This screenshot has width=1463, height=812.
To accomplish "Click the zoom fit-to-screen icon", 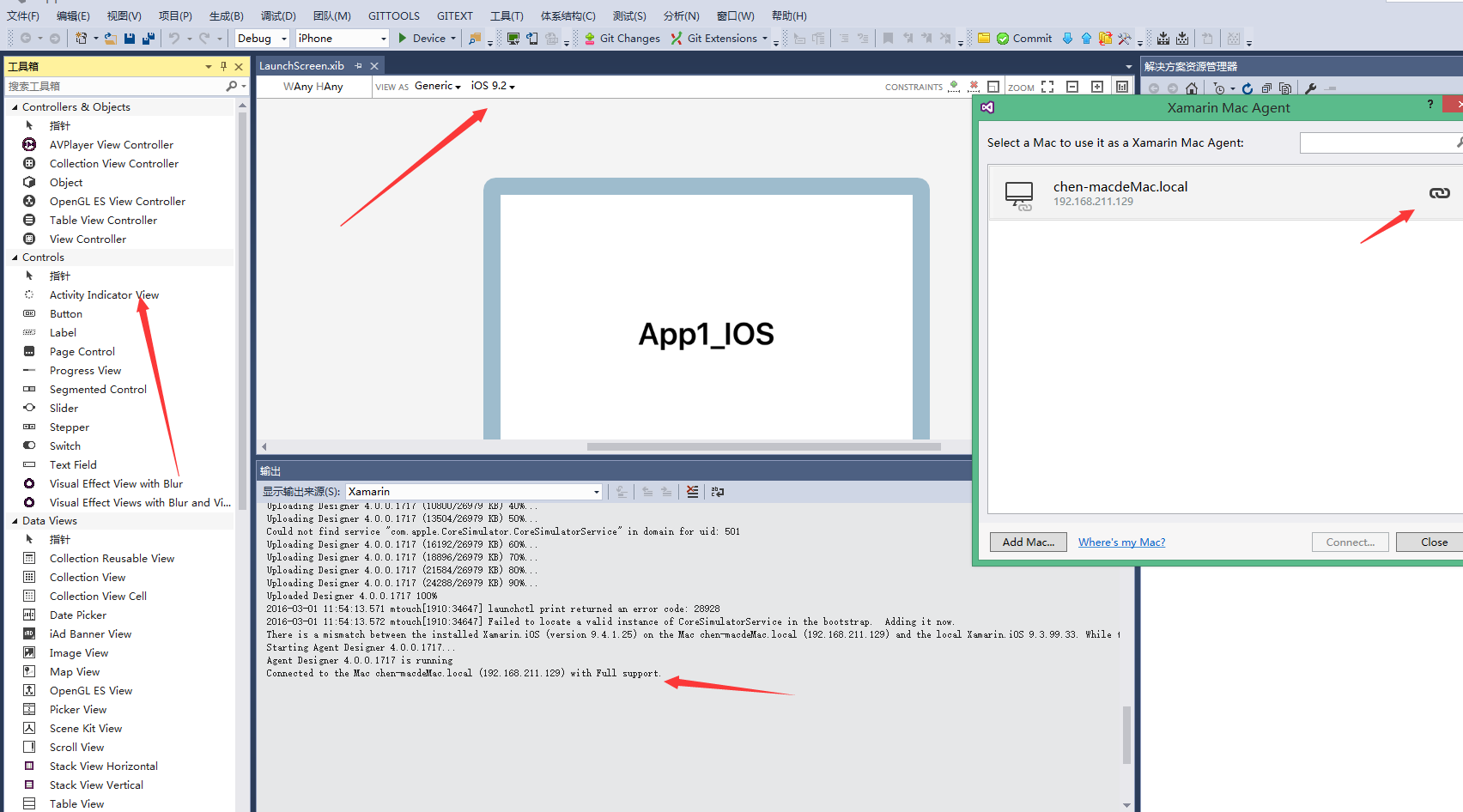I will pos(1047,87).
